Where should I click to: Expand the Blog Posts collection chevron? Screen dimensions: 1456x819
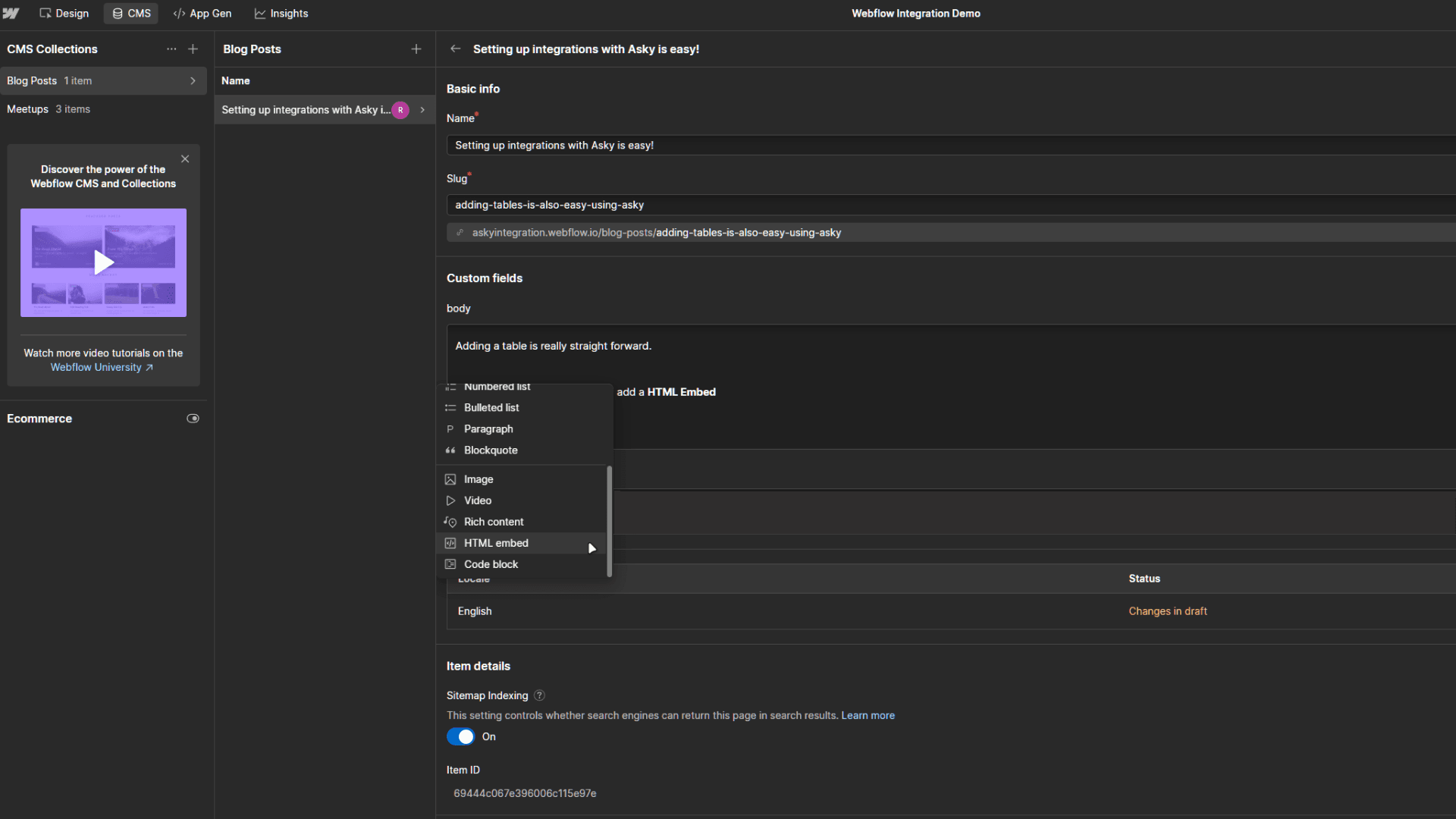tap(193, 81)
